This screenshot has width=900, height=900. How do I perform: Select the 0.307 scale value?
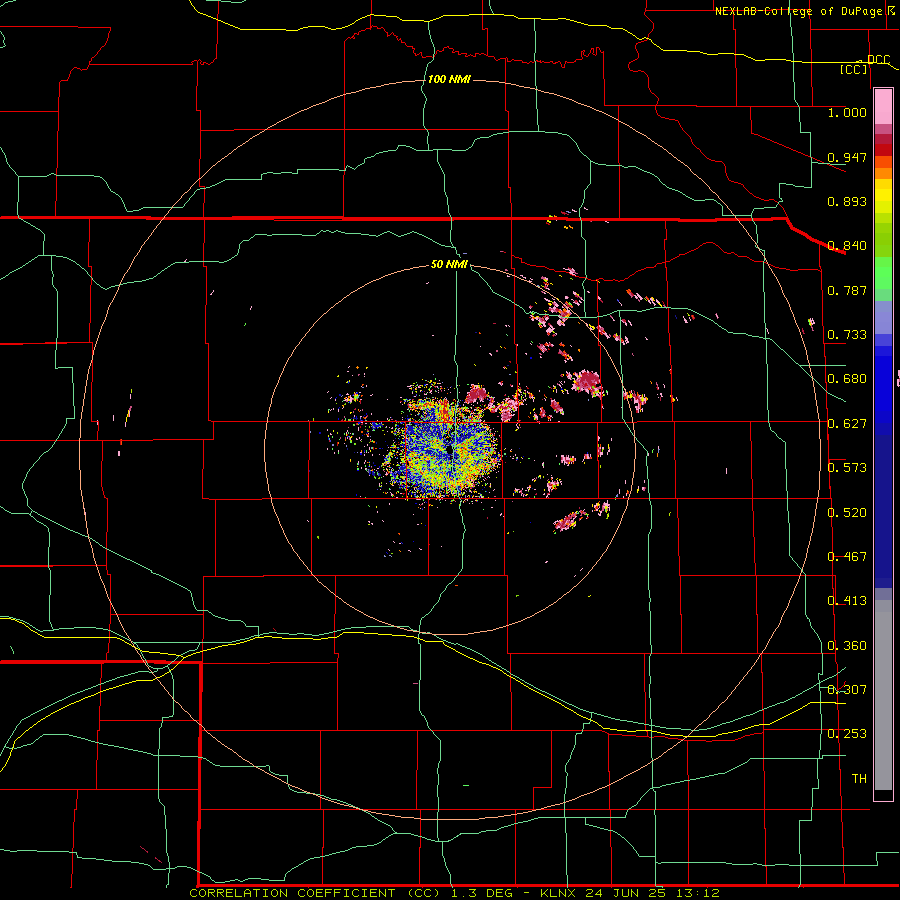[x=847, y=690]
